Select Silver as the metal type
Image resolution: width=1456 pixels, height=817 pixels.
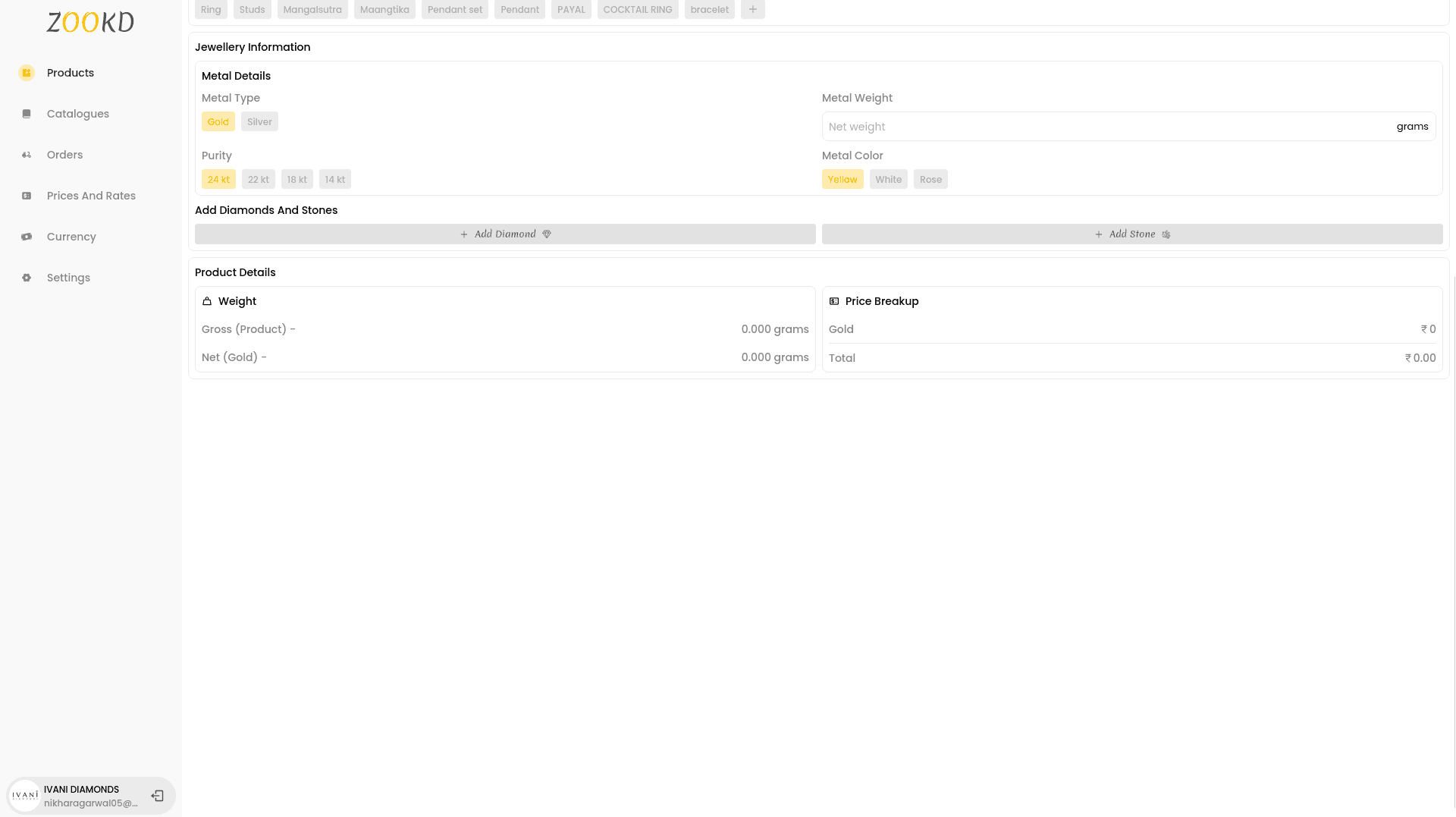point(259,121)
